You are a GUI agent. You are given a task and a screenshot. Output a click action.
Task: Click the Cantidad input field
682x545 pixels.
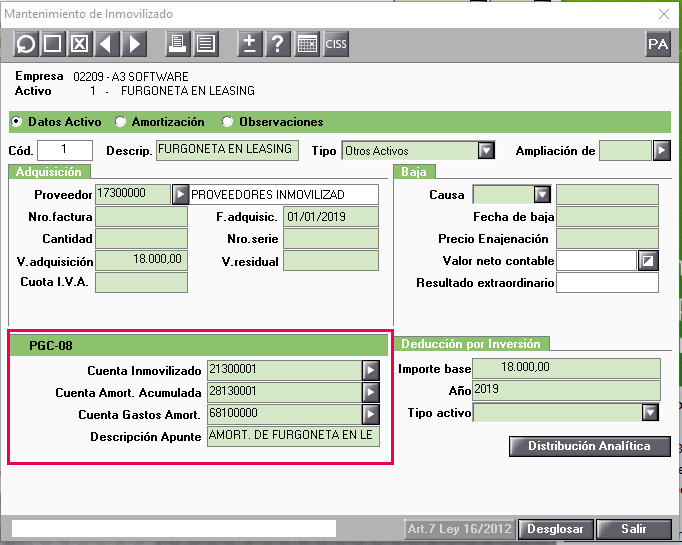click(141, 238)
